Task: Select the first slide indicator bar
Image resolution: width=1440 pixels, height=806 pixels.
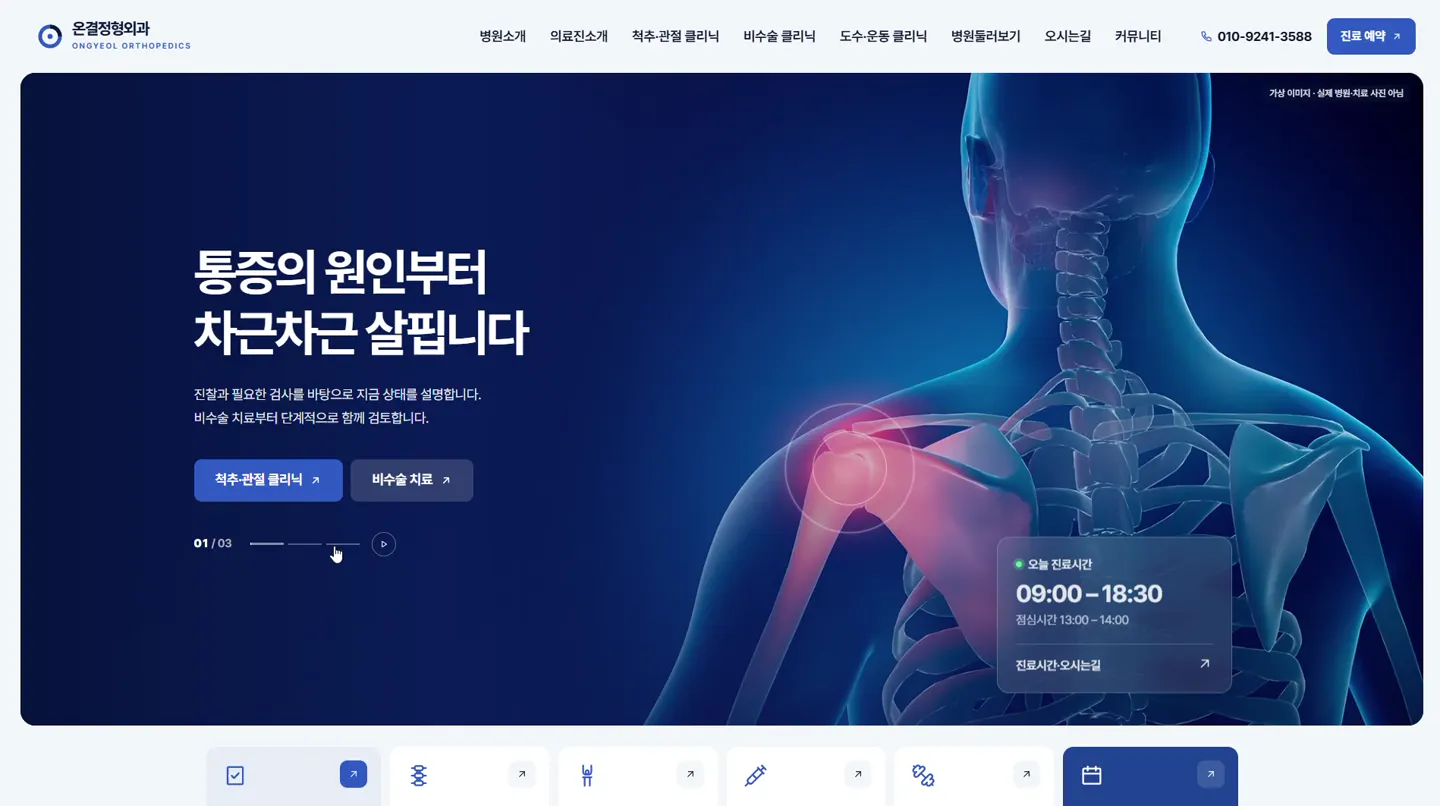Action: coord(266,543)
